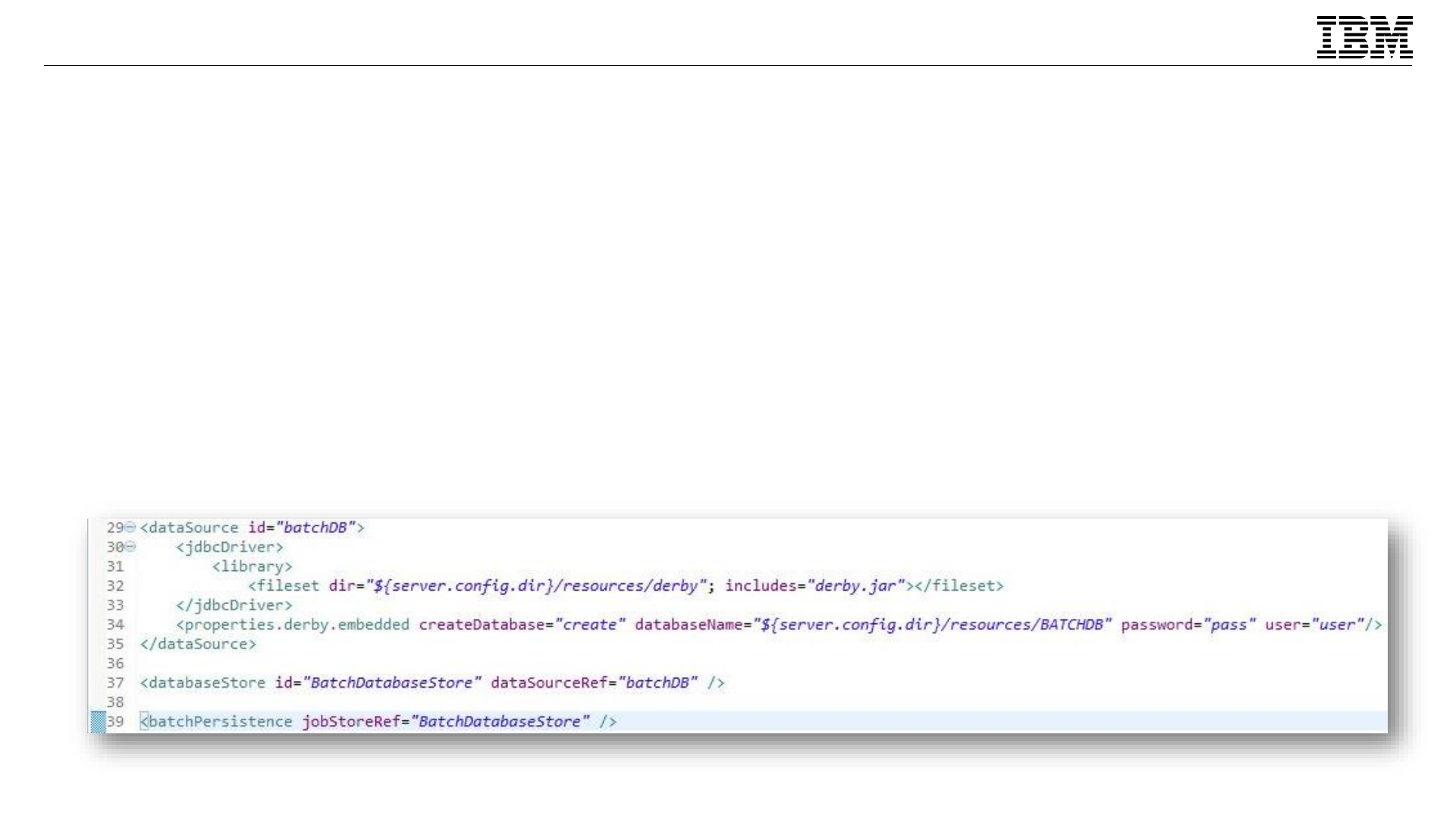The height and width of the screenshot is (819, 1456).
Task: Click the IBM logo
Action: [x=1364, y=37]
